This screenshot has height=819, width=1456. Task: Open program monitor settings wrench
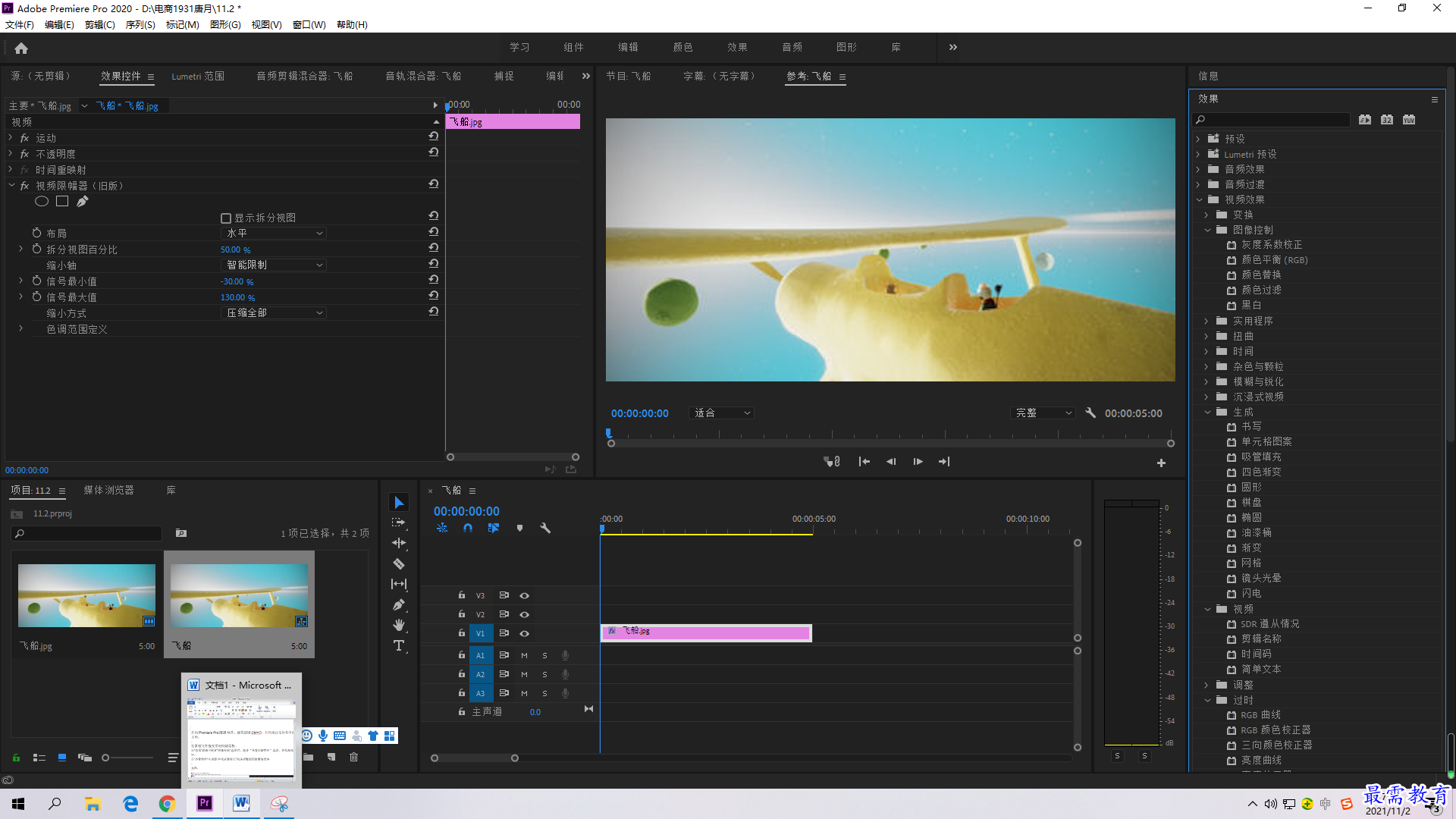pos(1090,413)
